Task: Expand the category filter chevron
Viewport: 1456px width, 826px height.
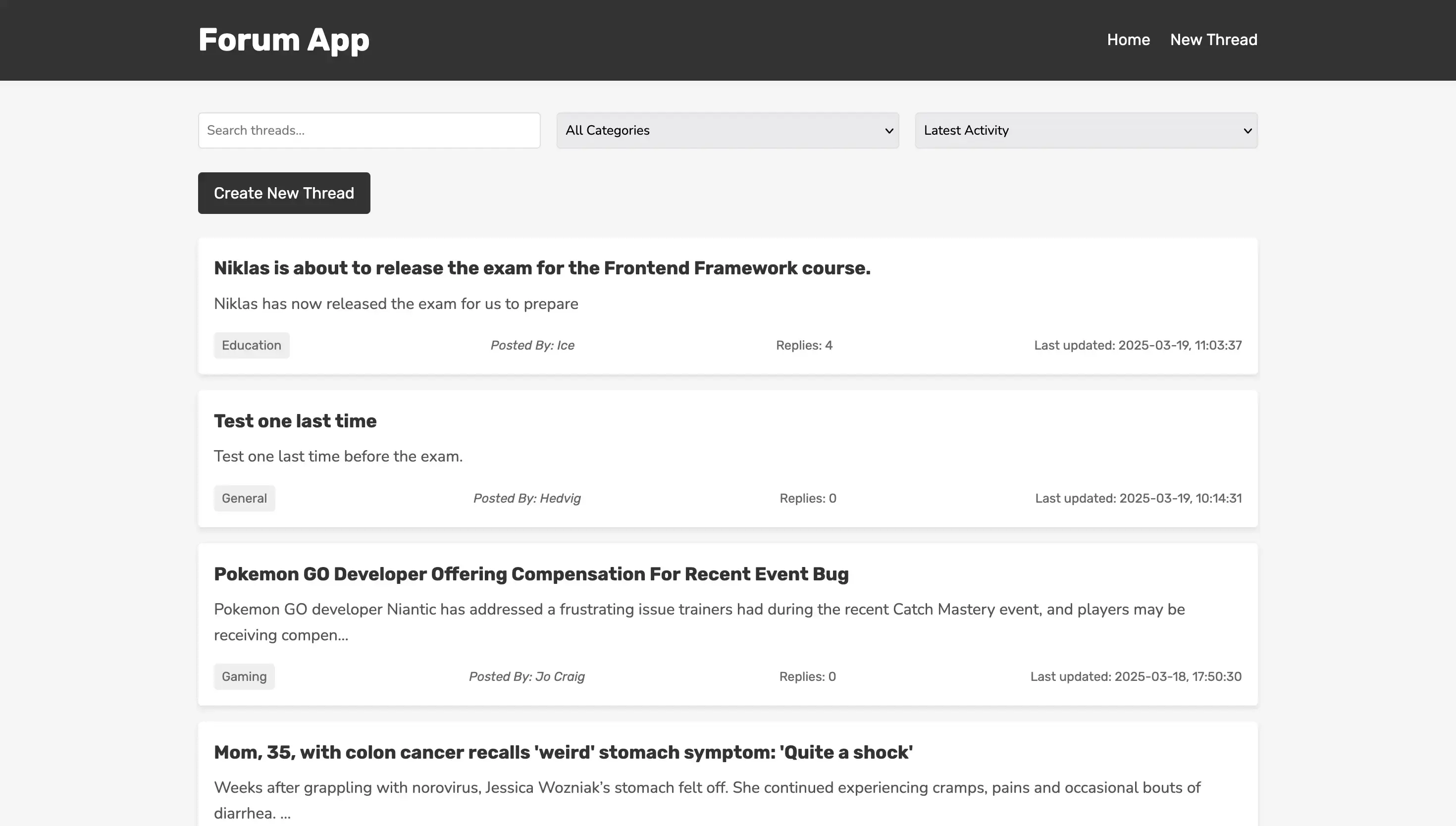Action: (x=889, y=130)
